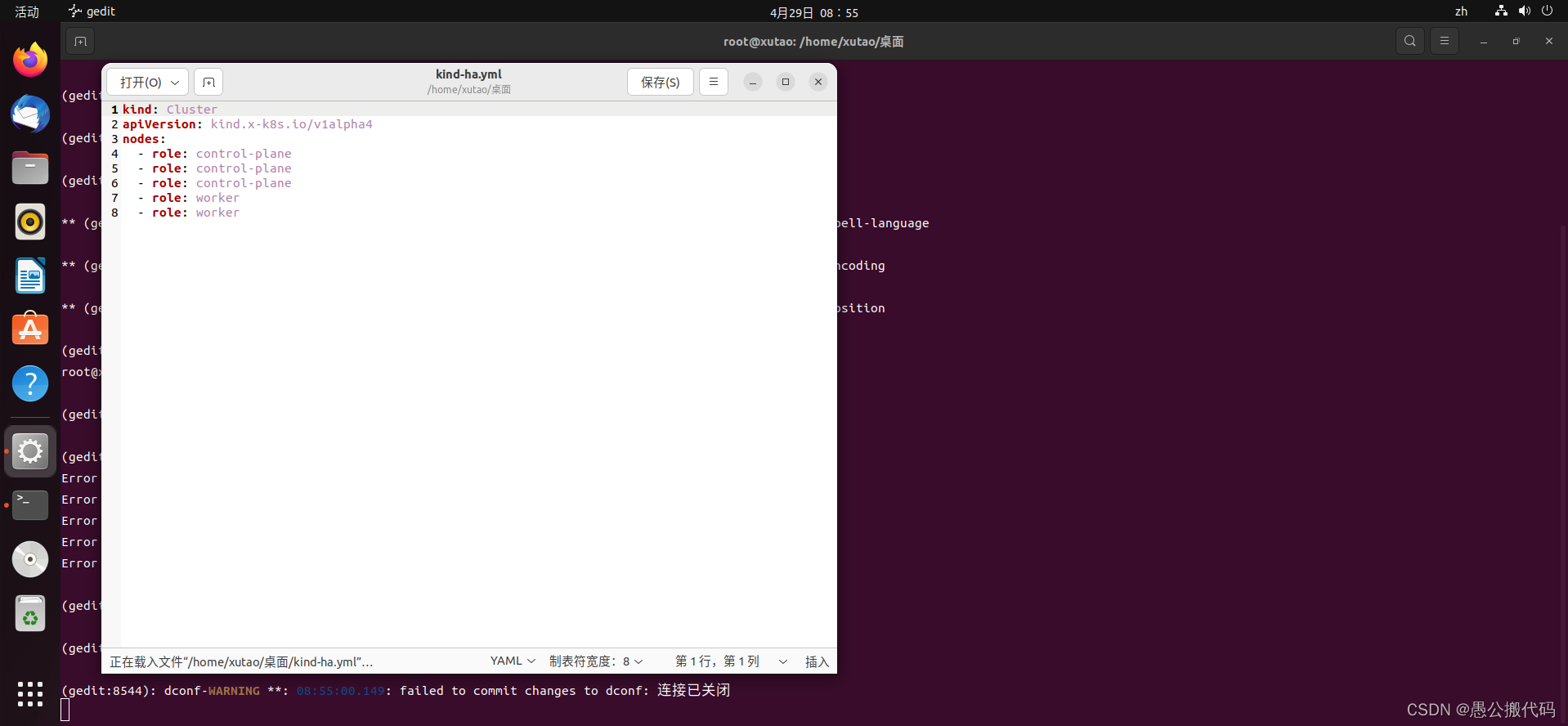This screenshot has height=726, width=1568.
Task: Open the power menu icon
Action: [x=1547, y=11]
